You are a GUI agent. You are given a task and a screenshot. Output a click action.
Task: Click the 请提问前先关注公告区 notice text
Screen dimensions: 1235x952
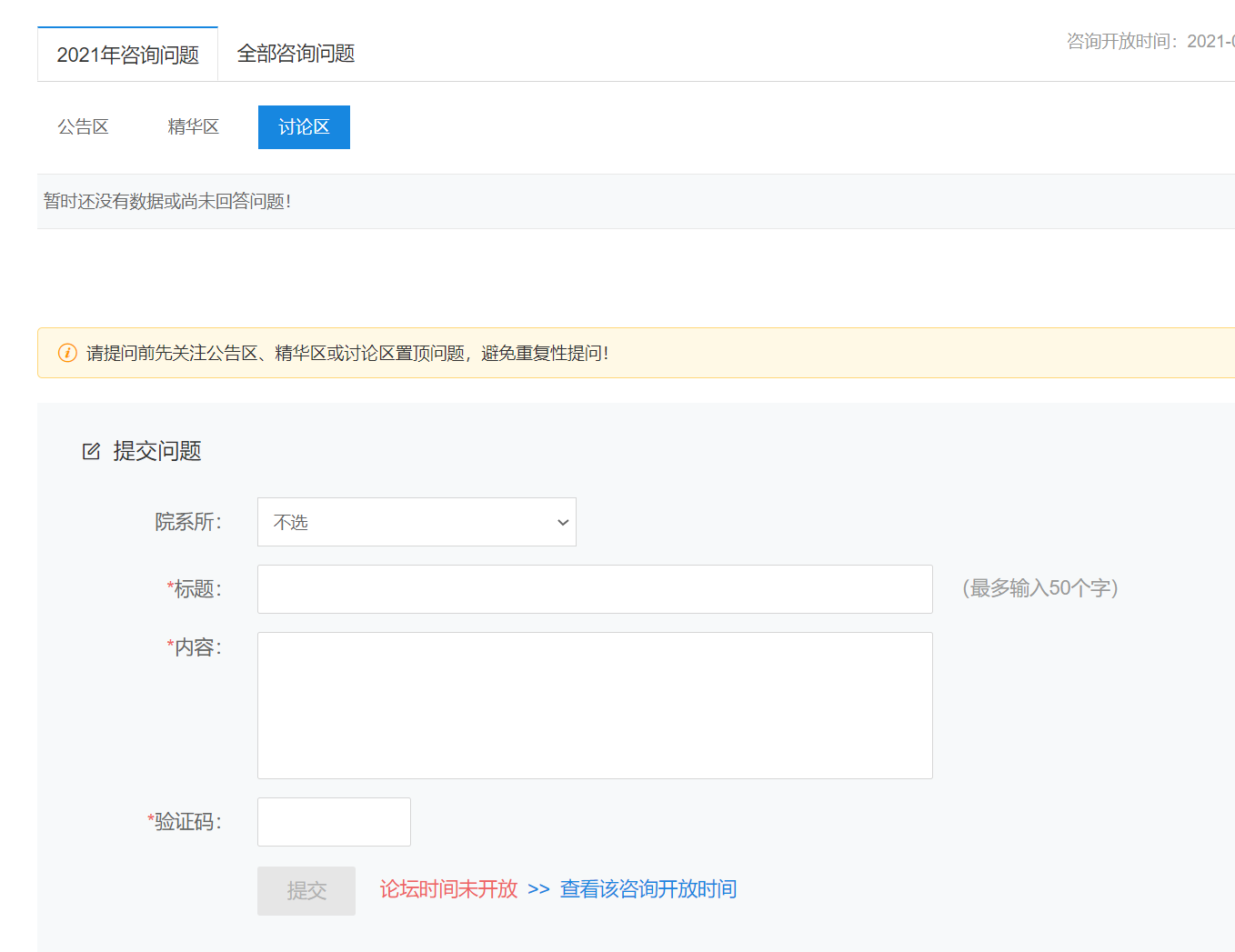(347, 353)
